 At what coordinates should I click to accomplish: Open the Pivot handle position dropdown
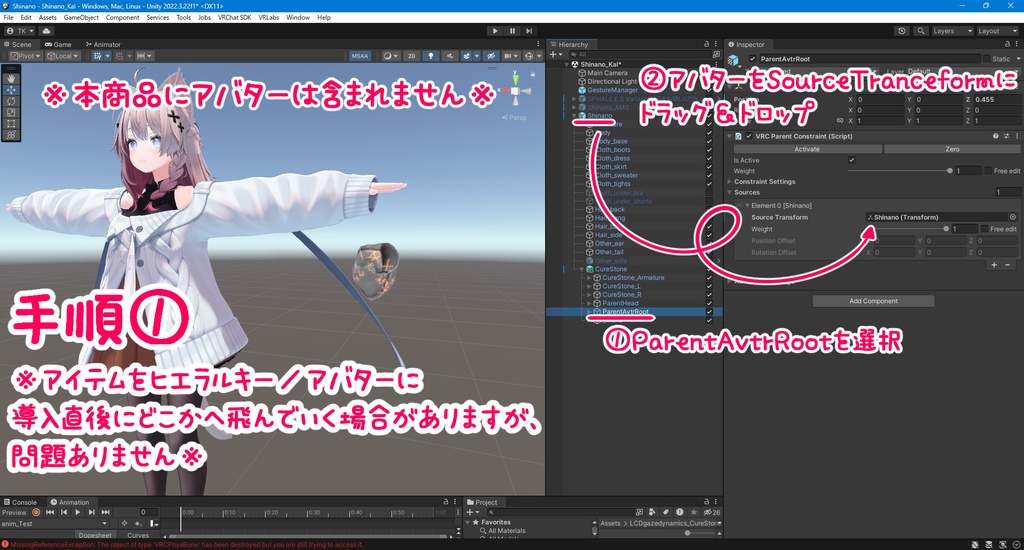tap(25, 56)
